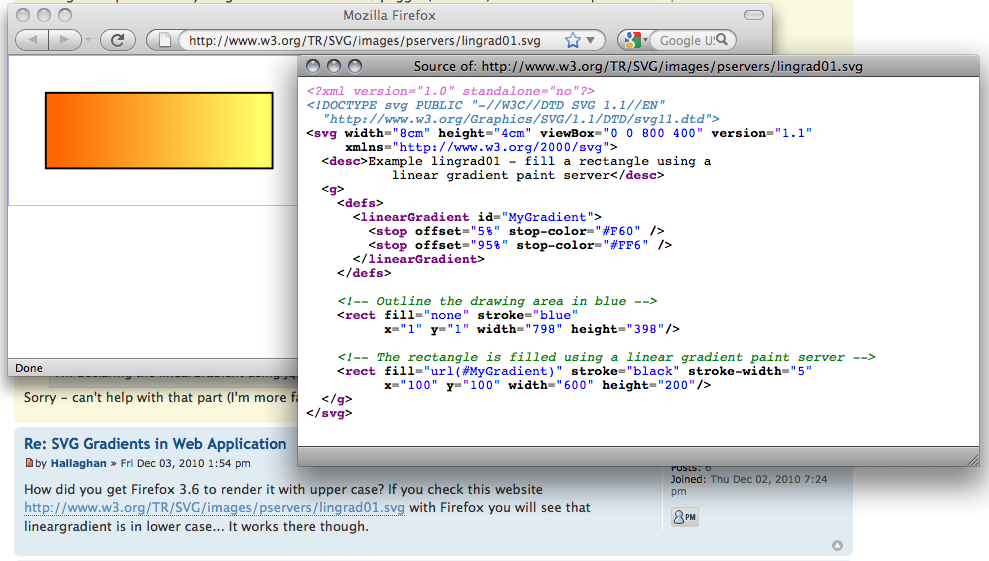Click the 'Fri Dec 03, 2010 1:54 pm' timestamp
Screen dimensions: 989x561
click(185, 463)
